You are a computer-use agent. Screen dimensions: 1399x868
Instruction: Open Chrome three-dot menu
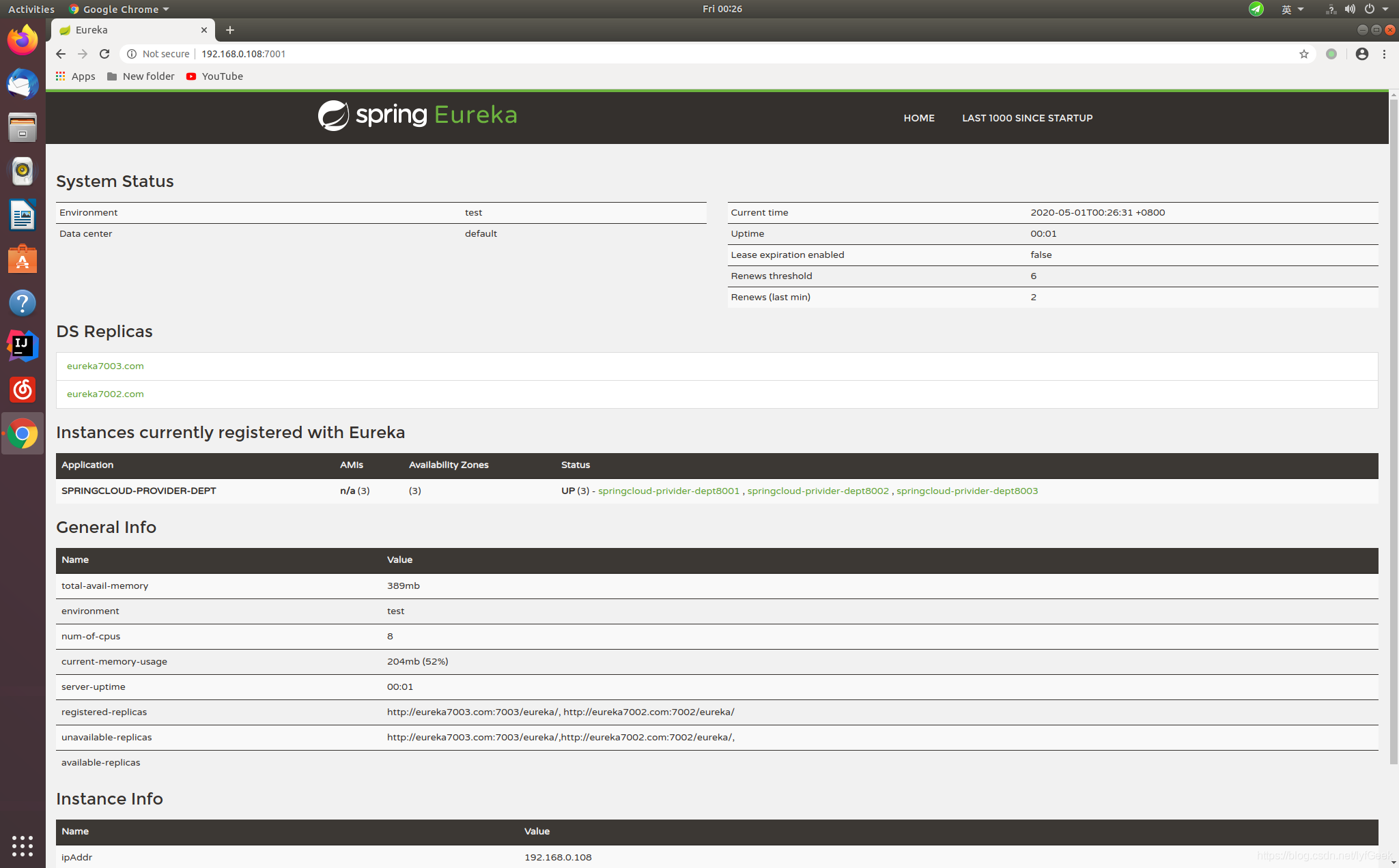coord(1384,54)
